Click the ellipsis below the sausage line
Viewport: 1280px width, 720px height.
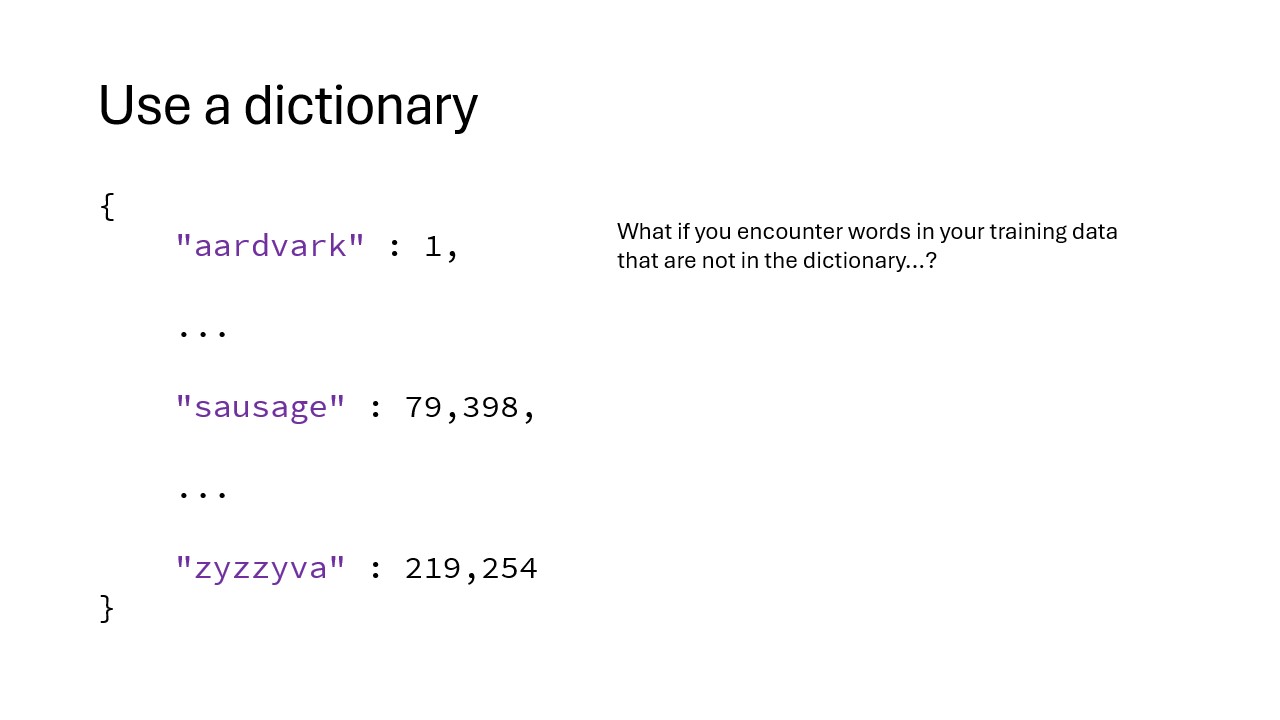pos(203,493)
